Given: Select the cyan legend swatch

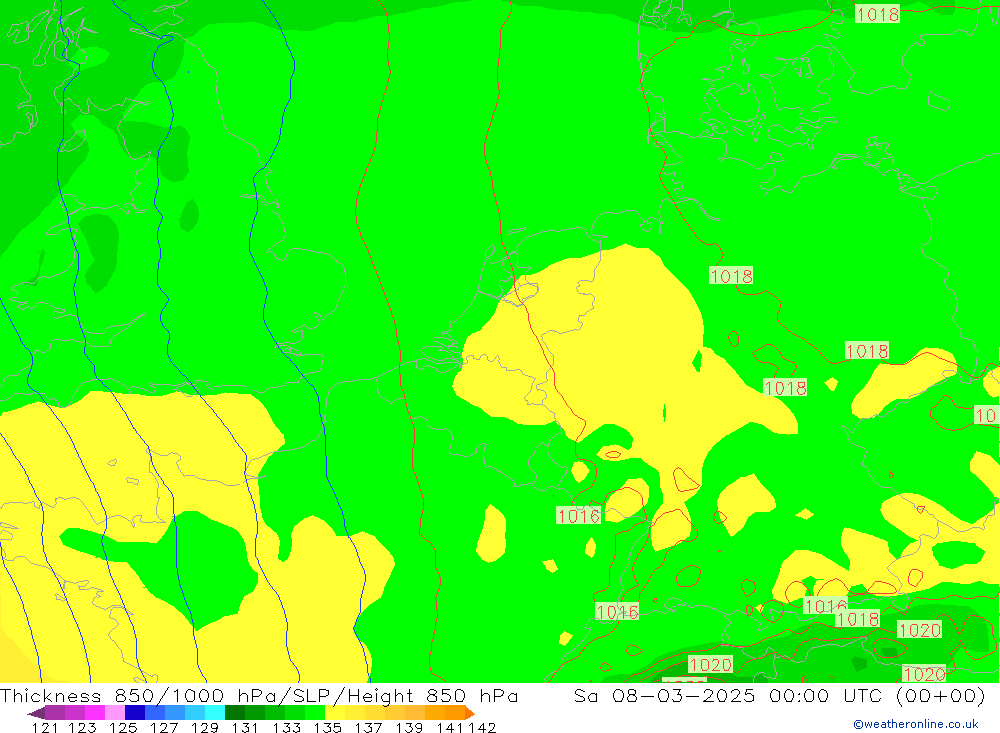Looking at the screenshot, I should 215,713.
